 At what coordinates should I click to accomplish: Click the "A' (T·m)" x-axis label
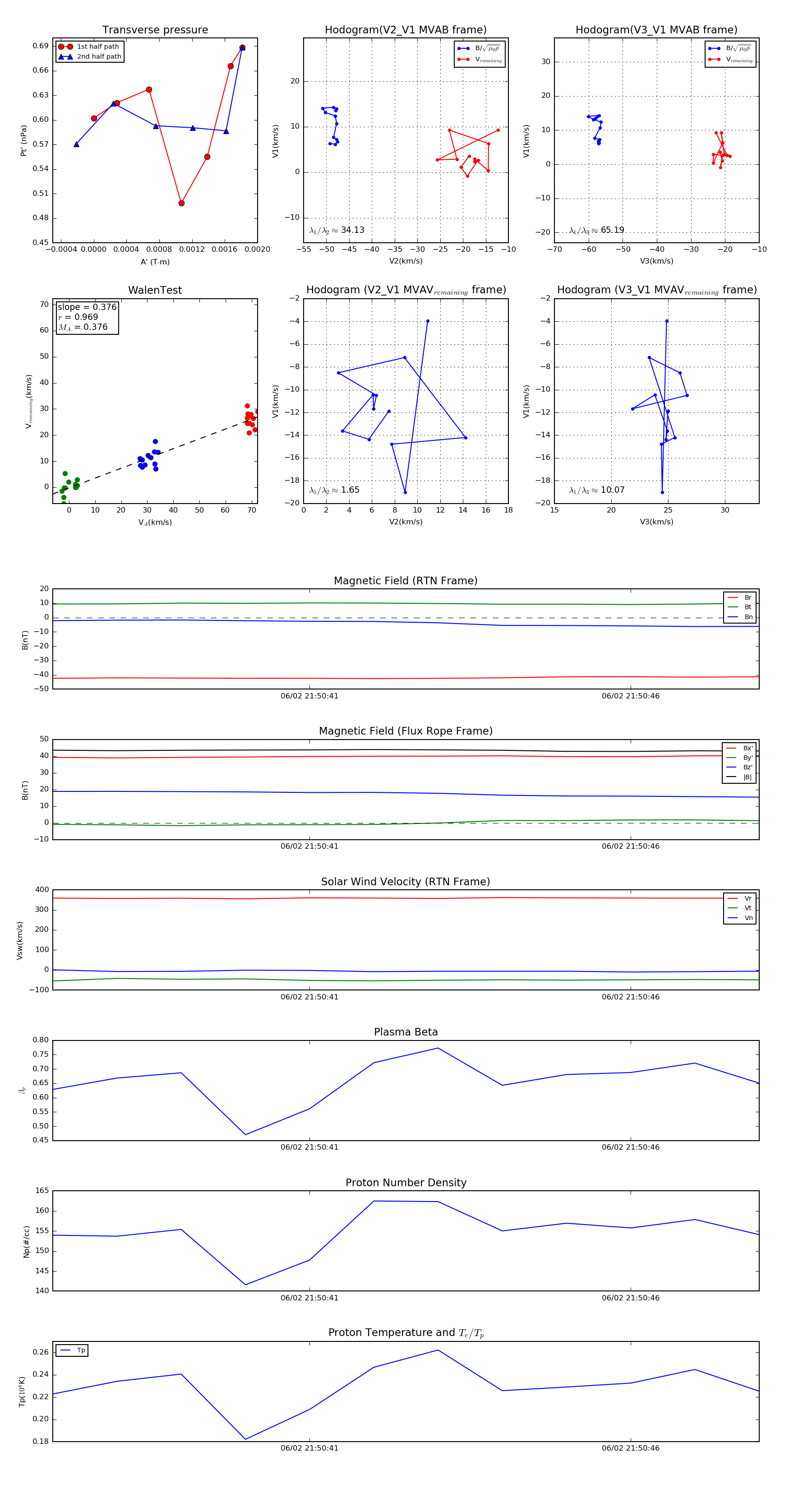click(x=155, y=262)
